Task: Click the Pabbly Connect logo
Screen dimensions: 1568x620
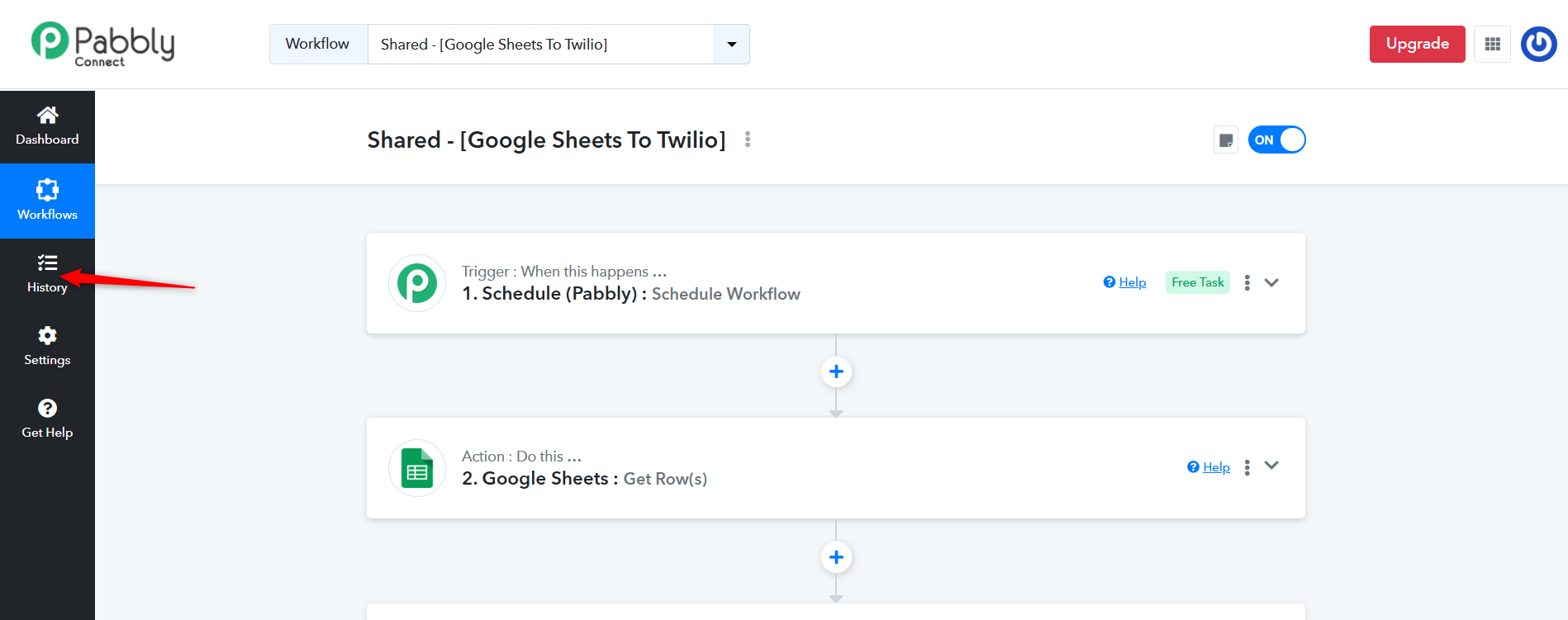Action: [103, 44]
